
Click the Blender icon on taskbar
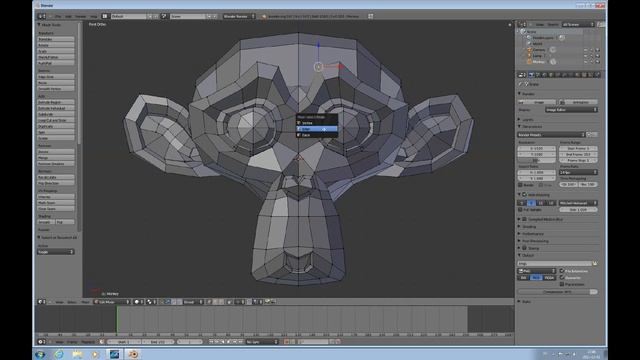[x=133, y=354]
